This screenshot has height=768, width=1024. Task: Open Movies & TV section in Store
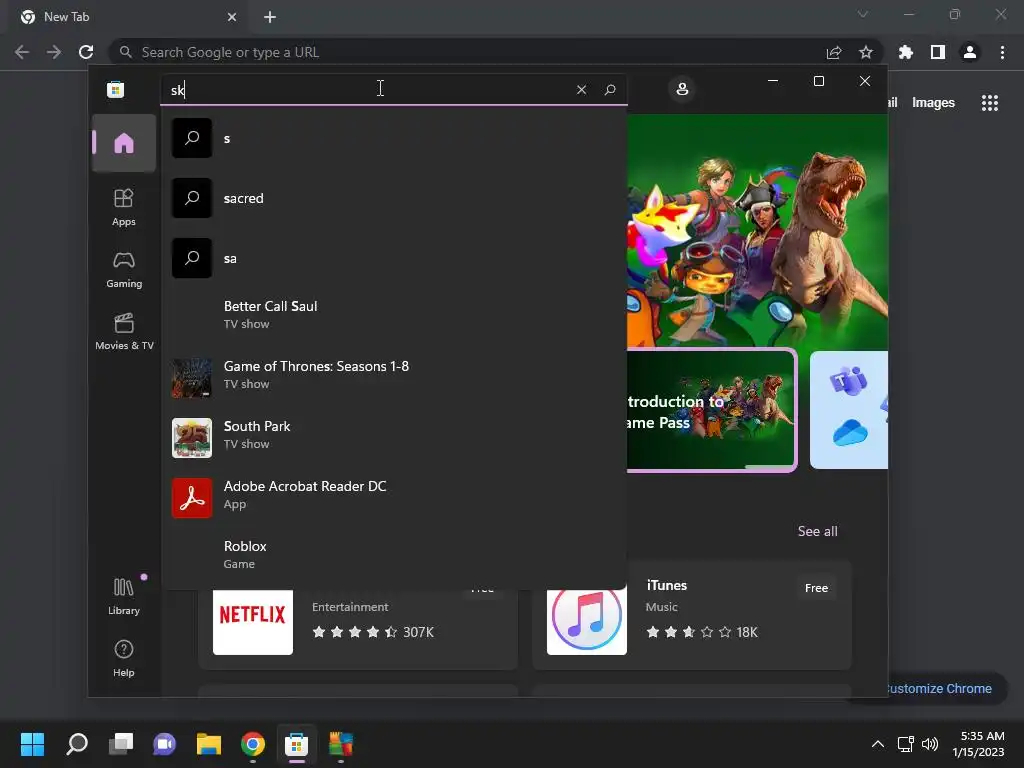[124, 332]
